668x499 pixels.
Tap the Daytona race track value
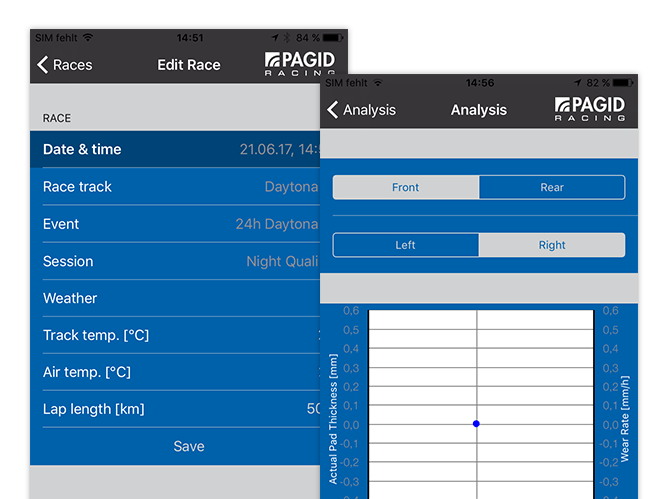pyautogui.click(x=291, y=187)
